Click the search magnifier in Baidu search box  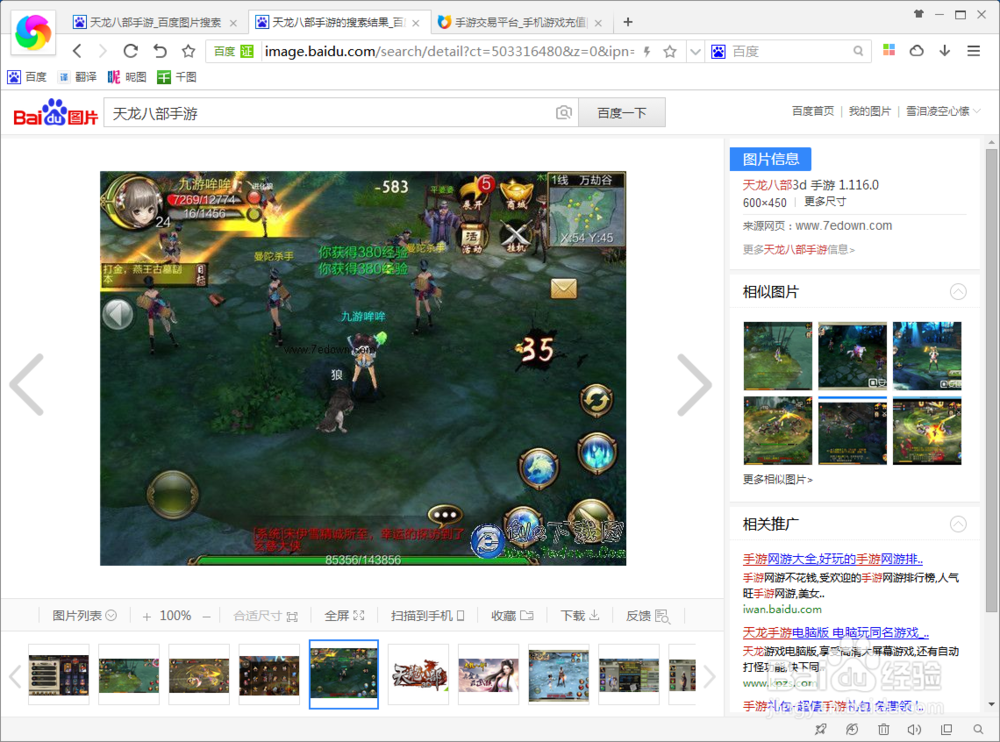click(x=858, y=51)
